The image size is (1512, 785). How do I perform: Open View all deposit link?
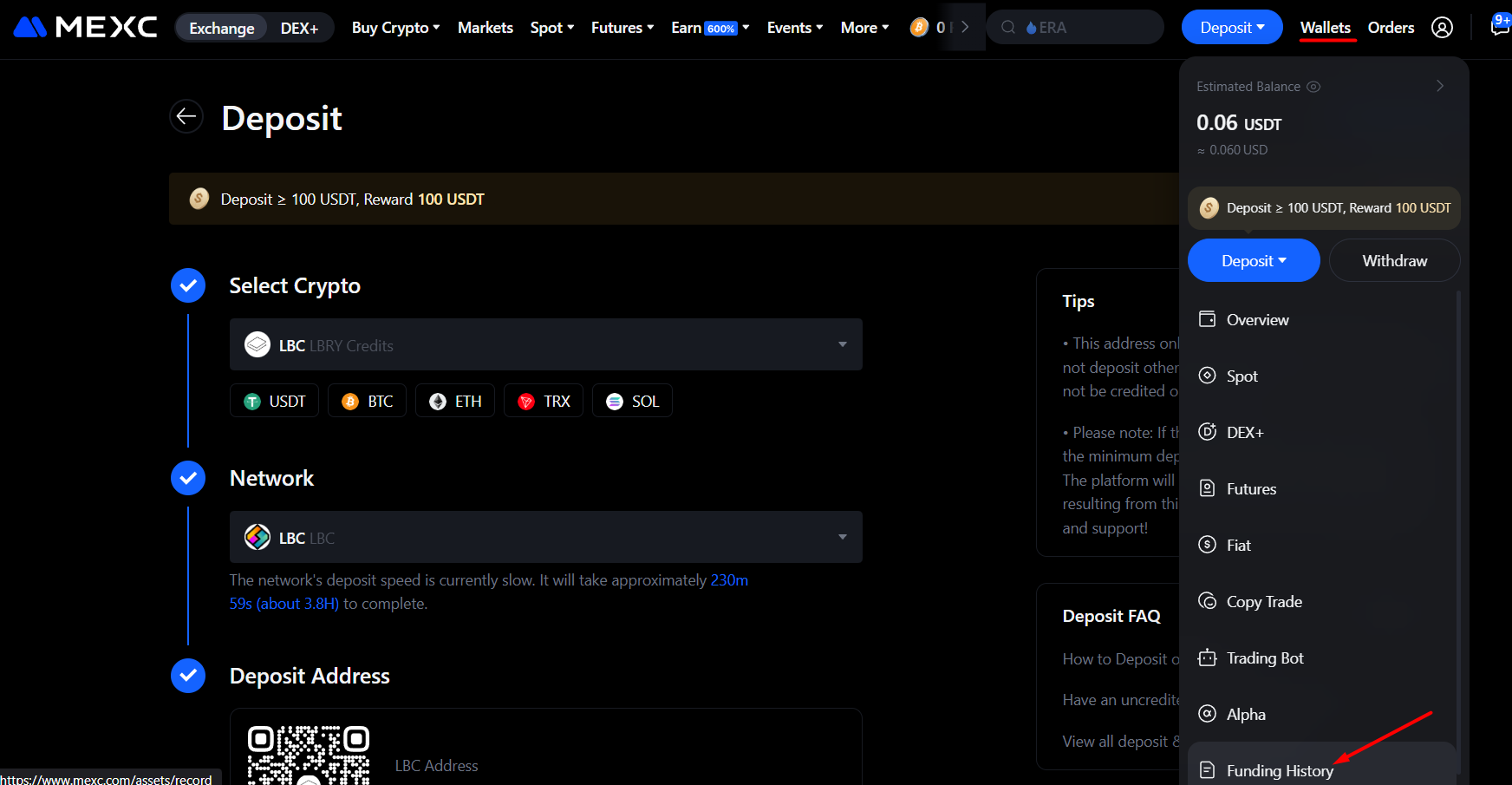[1121, 742]
